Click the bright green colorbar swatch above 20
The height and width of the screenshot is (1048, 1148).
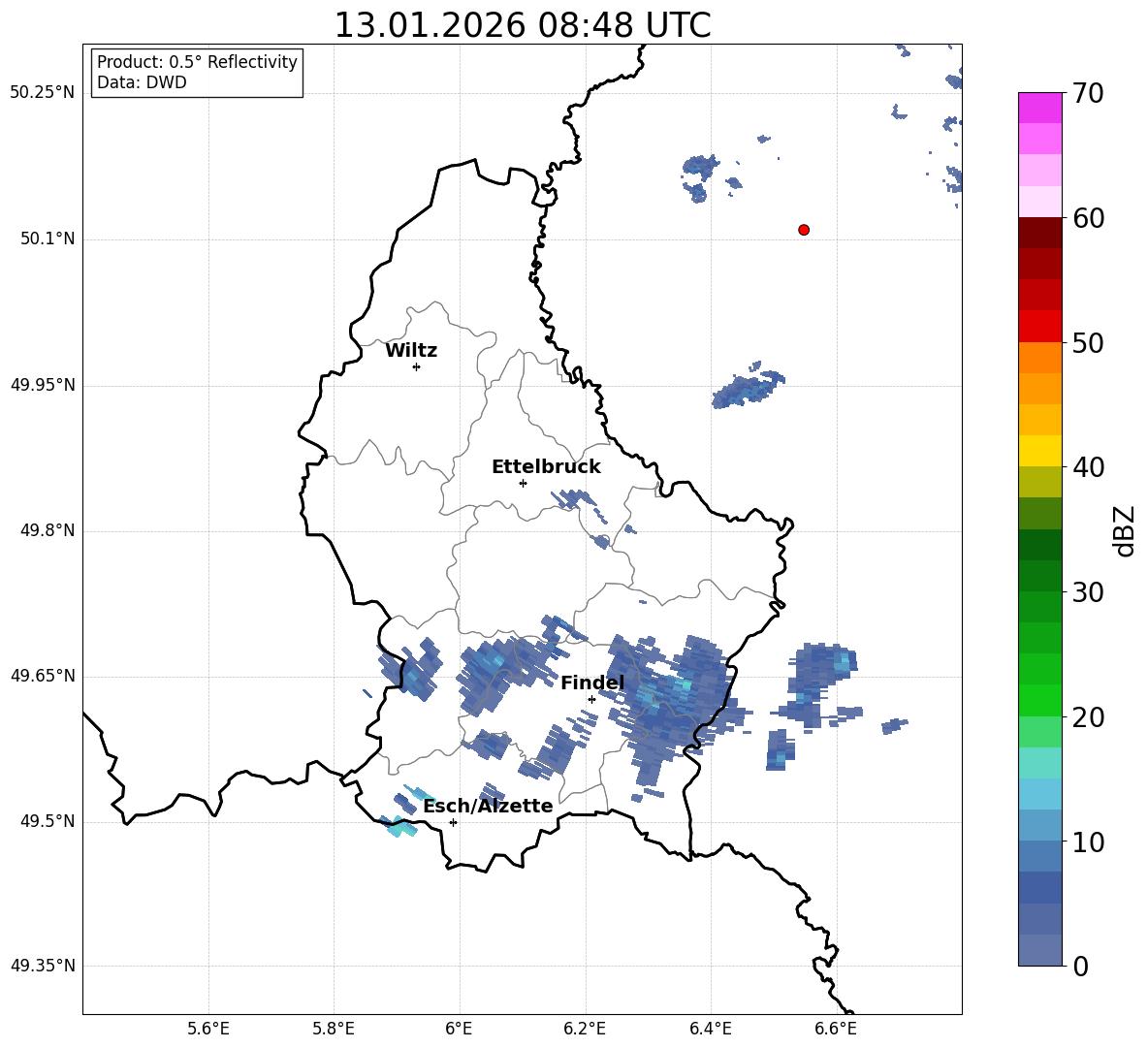(1040, 700)
